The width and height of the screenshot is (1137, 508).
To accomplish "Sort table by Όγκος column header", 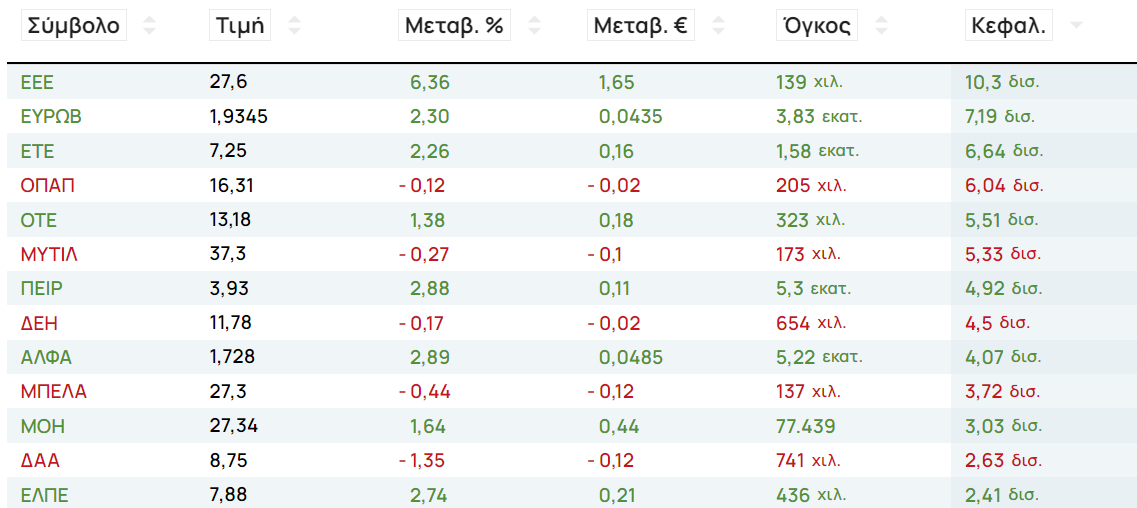I will click(x=816, y=27).
